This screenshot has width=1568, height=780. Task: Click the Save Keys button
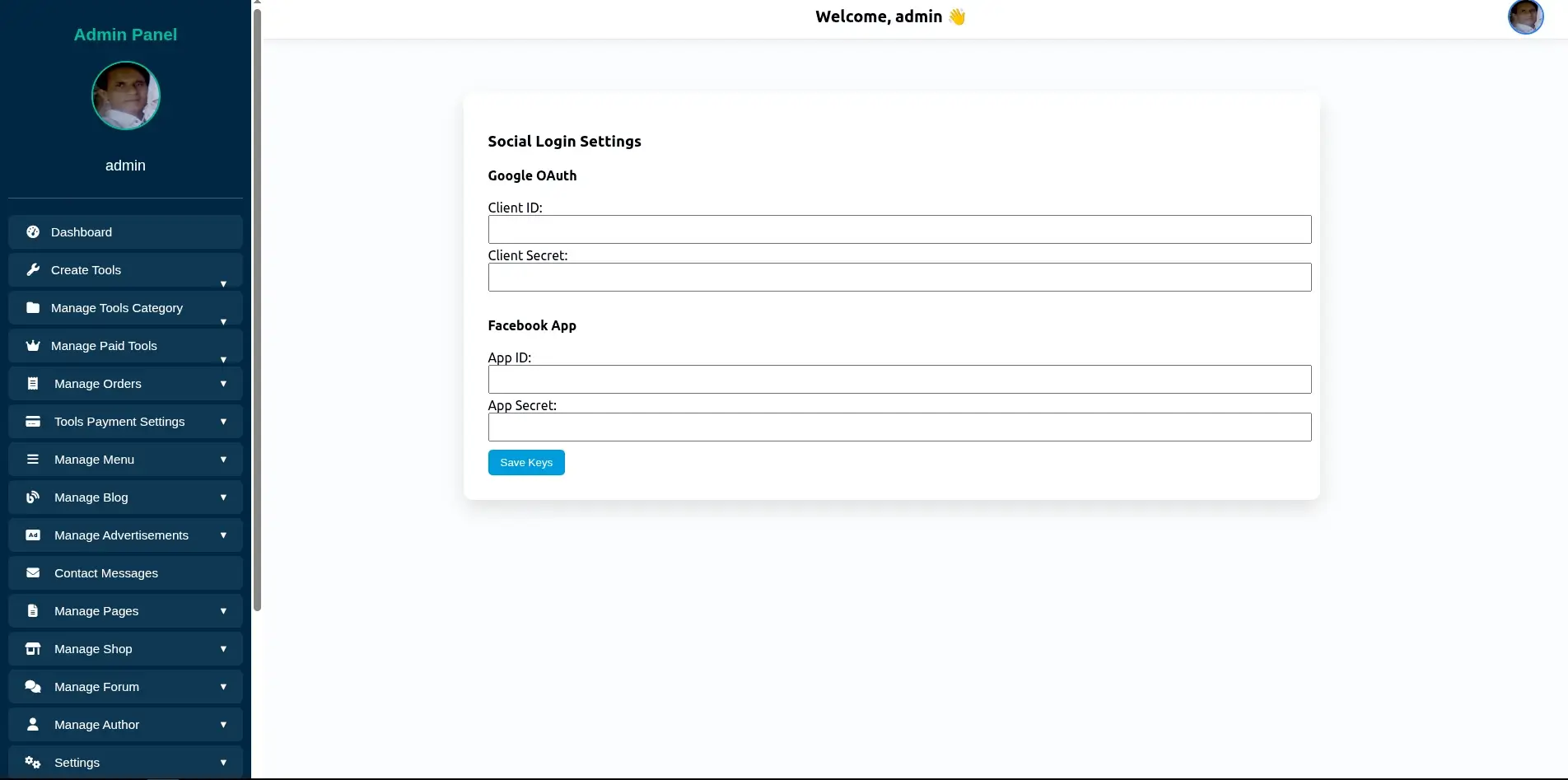(x=526, y=463)
